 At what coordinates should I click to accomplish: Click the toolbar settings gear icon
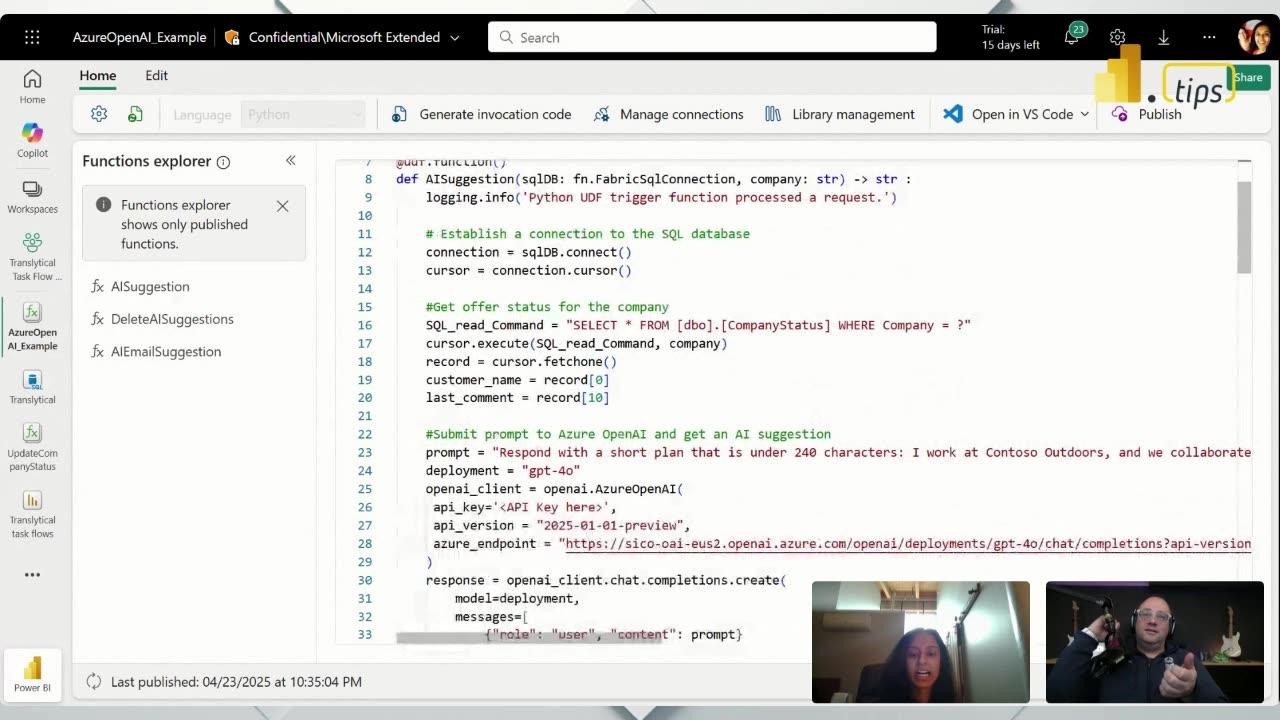pyautogui.click(x=98, y=114)
